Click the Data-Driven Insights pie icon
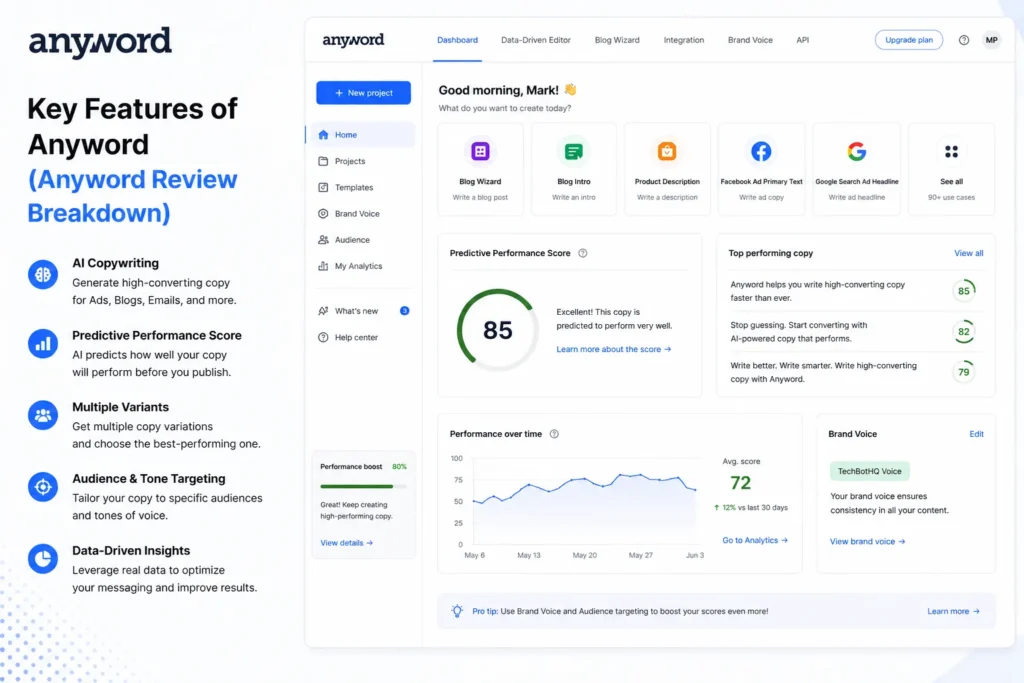Viewport: 1024px width, 683px height. pos(42,559)
